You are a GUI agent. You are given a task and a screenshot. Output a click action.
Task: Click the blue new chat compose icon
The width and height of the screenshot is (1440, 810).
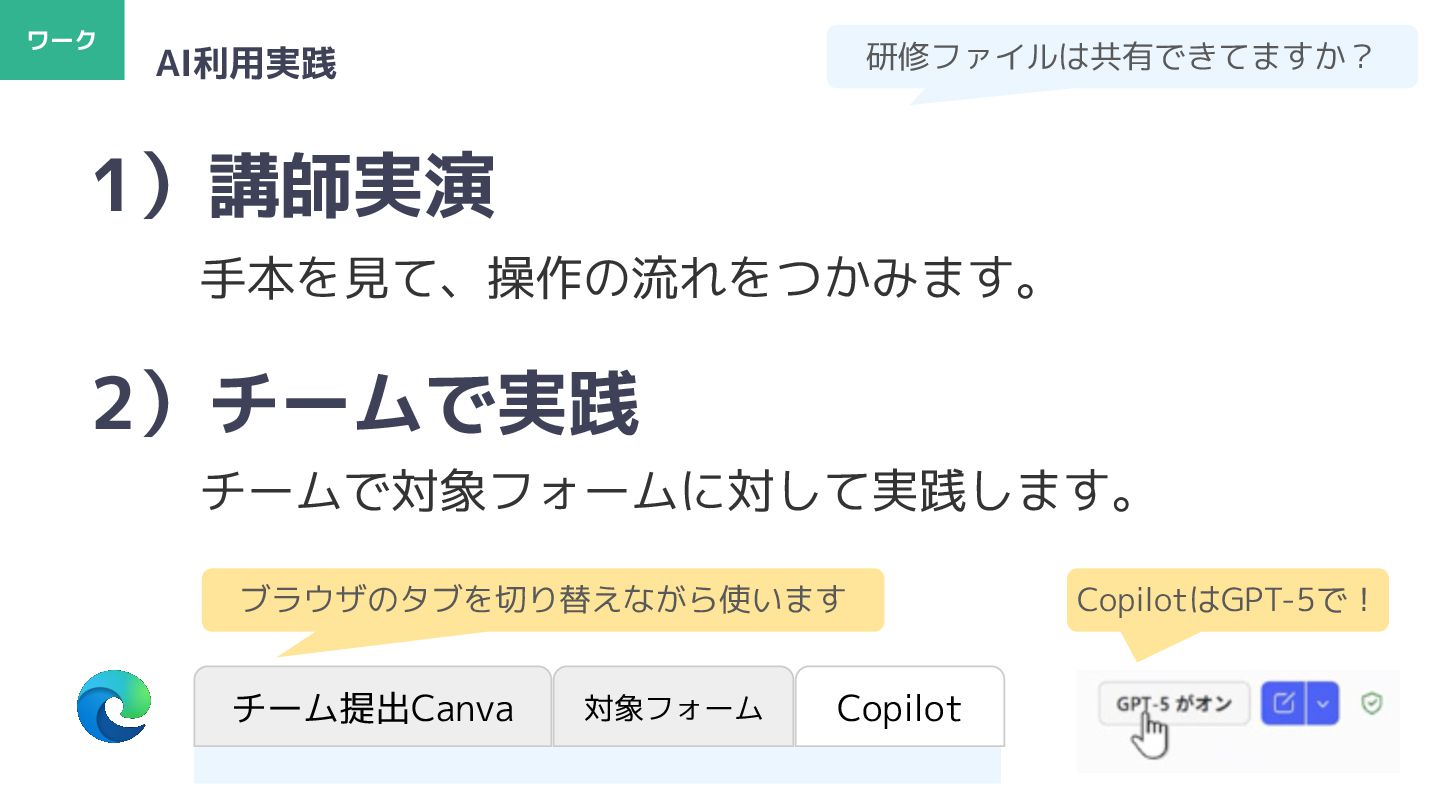pos(1285,704)
